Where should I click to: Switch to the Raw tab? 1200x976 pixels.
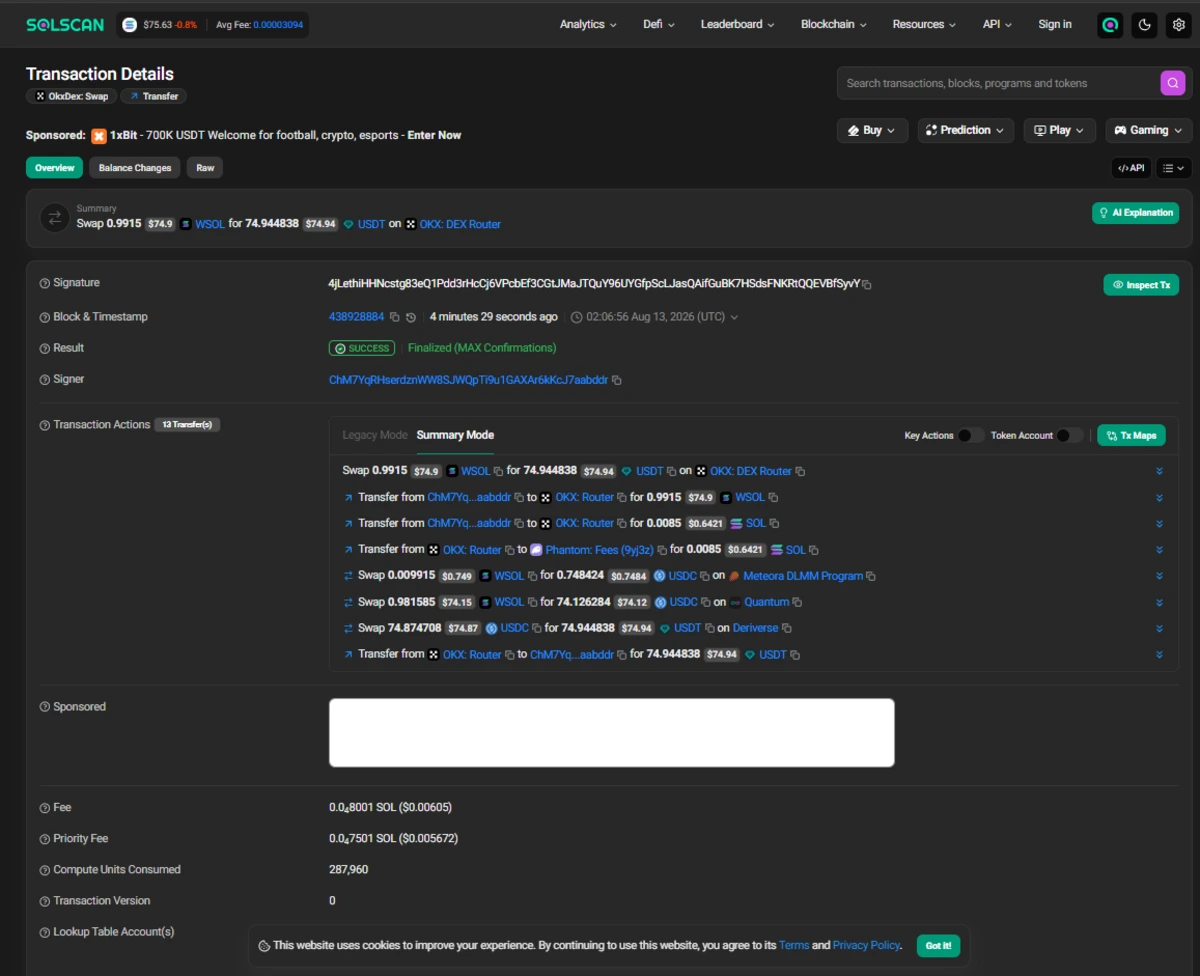click(x=205, y=168)
